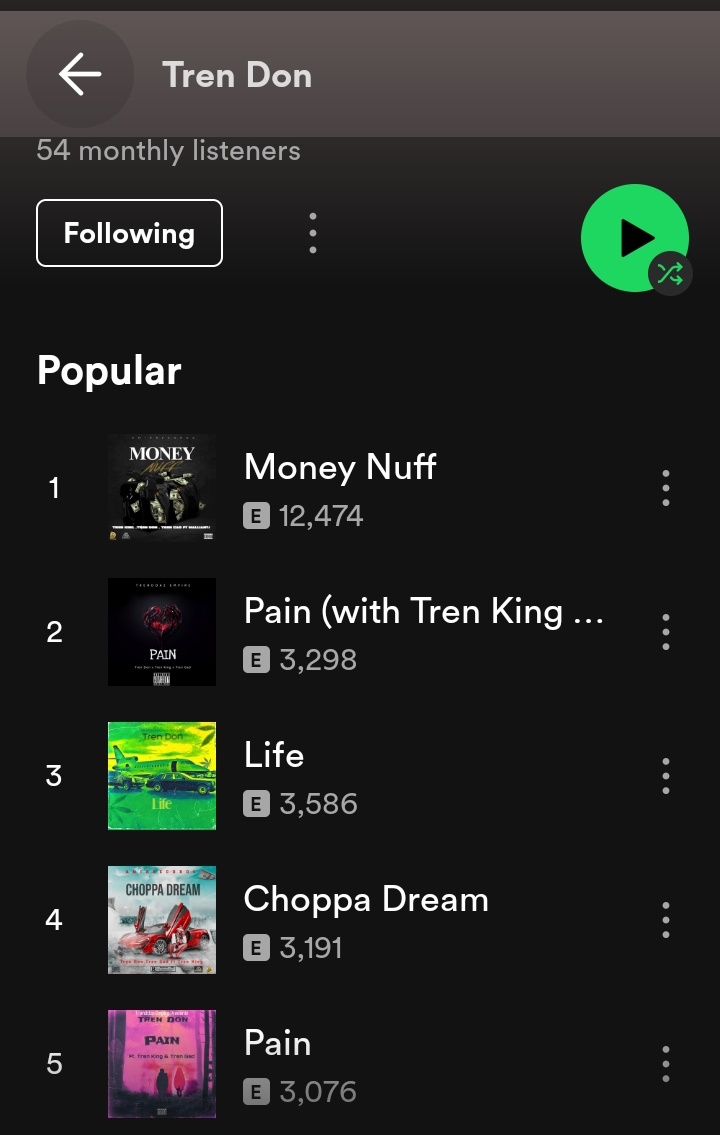Select the Life song title

pyautogui.click(x=274, y=754)
